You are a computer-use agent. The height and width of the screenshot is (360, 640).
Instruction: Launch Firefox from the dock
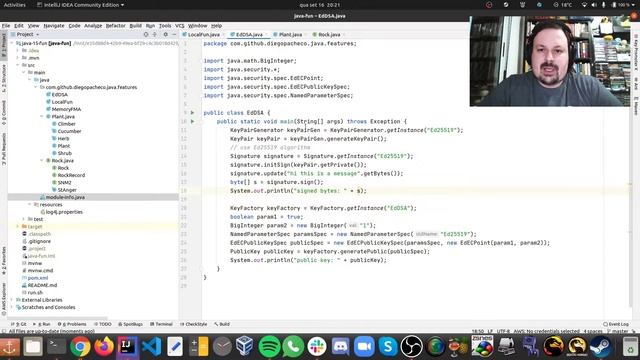[104, 347]
